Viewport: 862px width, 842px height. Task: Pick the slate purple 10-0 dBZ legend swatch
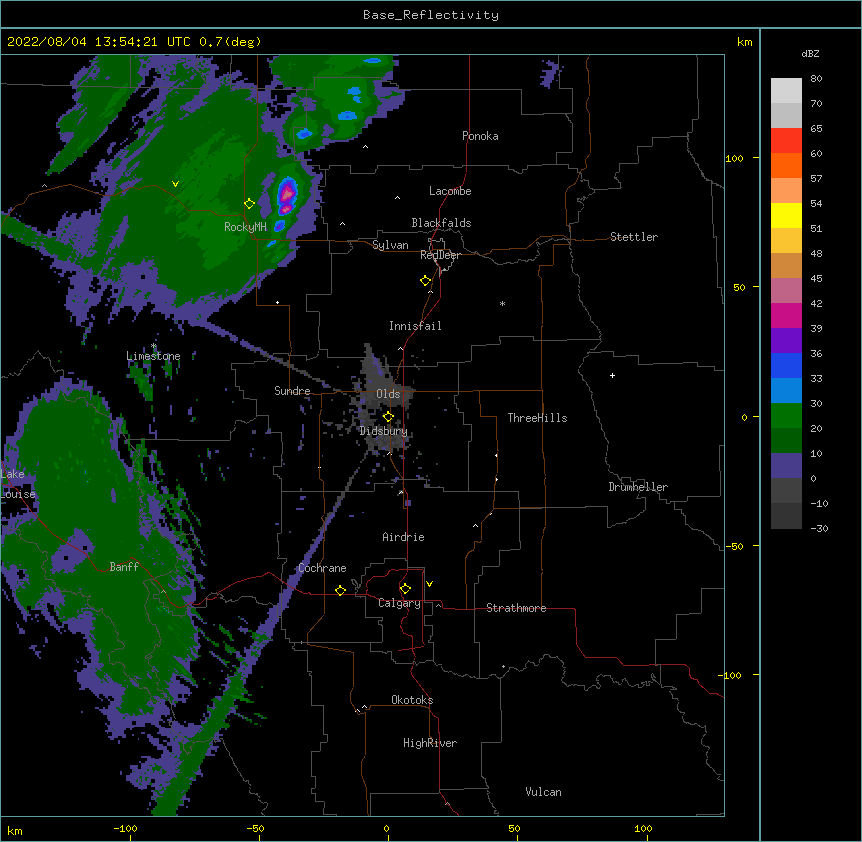click(786, 466)
